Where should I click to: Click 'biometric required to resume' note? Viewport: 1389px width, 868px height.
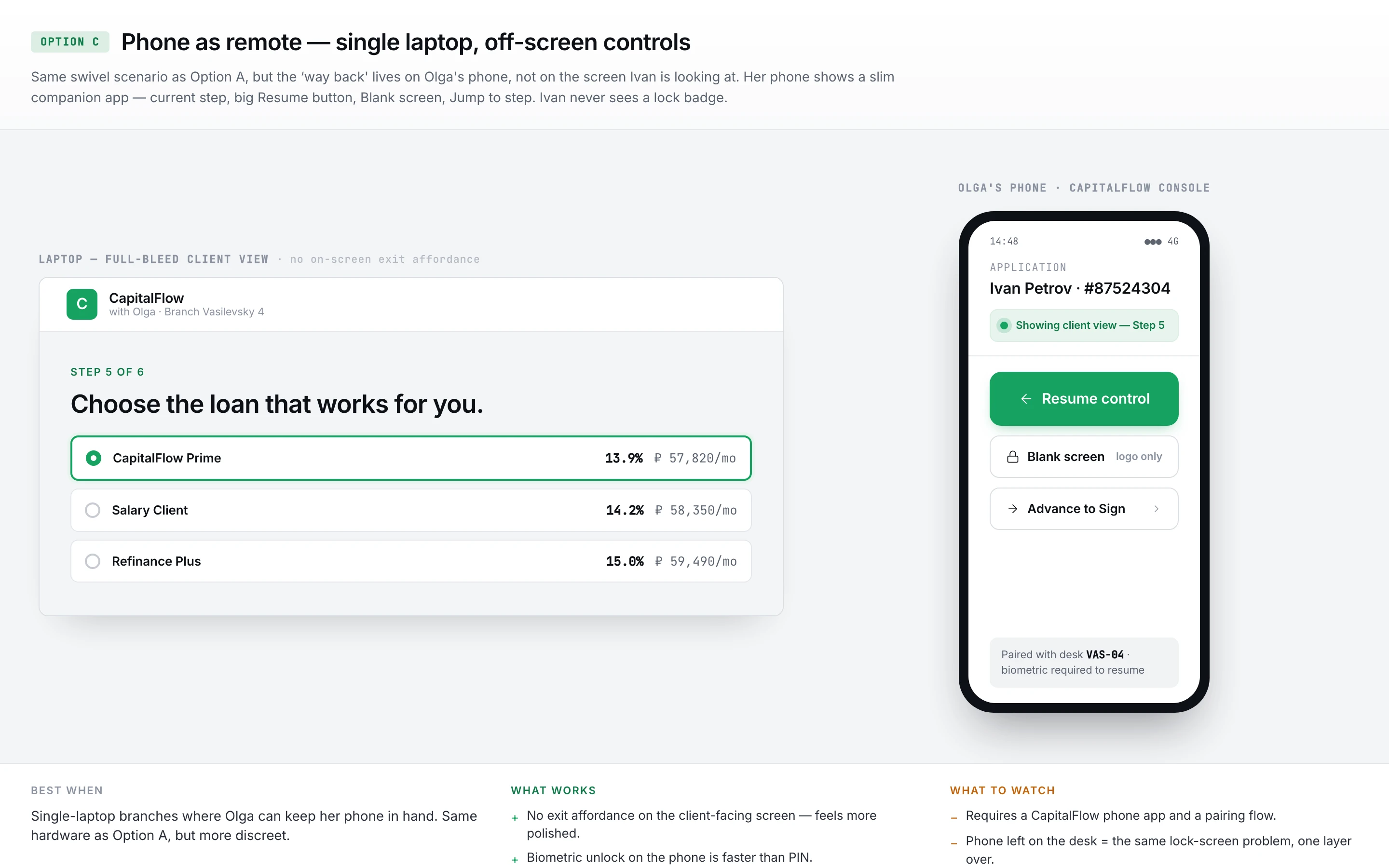[1073, 670]
